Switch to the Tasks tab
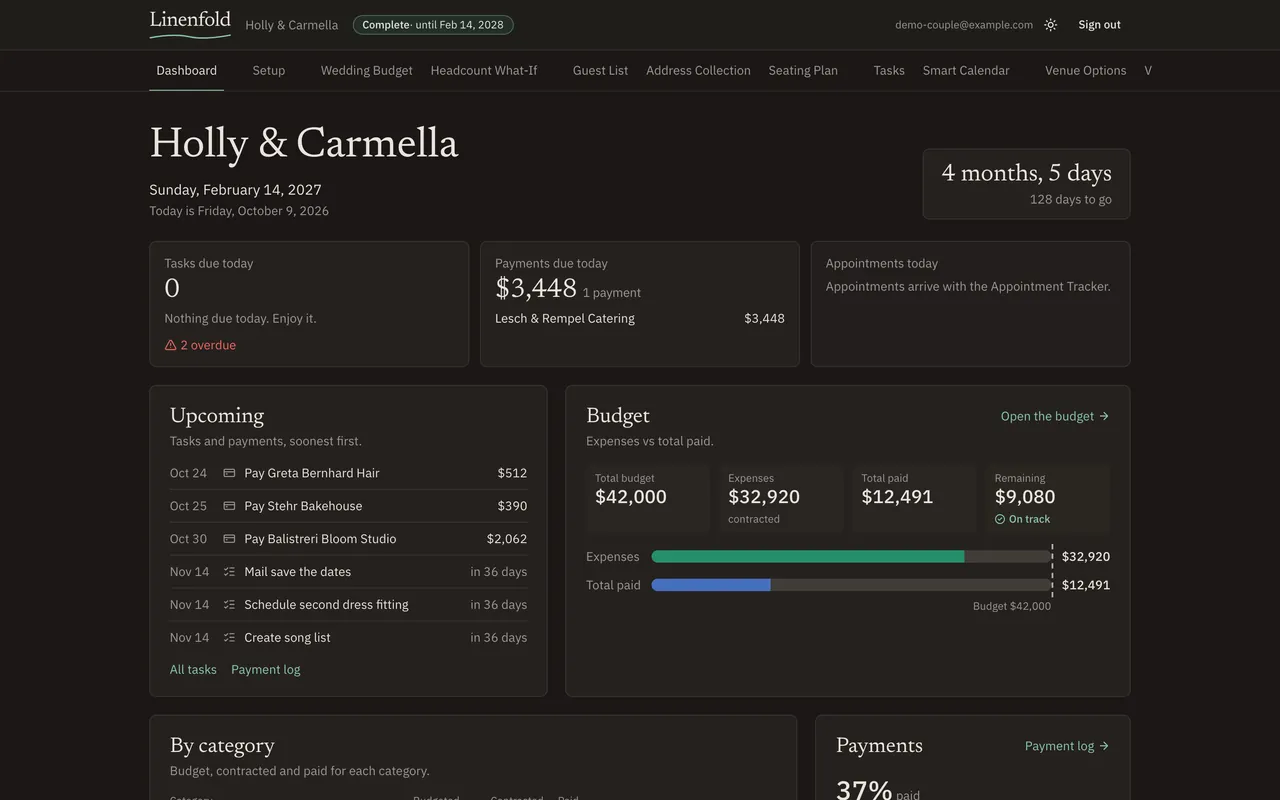 point(889,70)
